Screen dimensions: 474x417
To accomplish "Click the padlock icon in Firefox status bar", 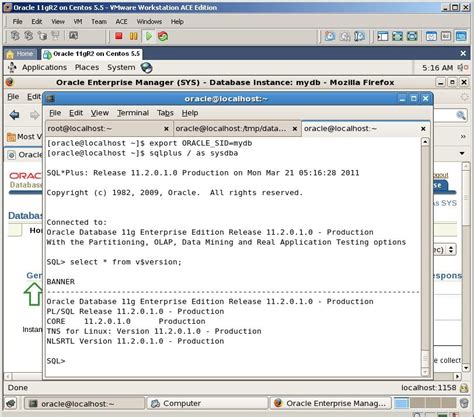I will click(464, 388).
